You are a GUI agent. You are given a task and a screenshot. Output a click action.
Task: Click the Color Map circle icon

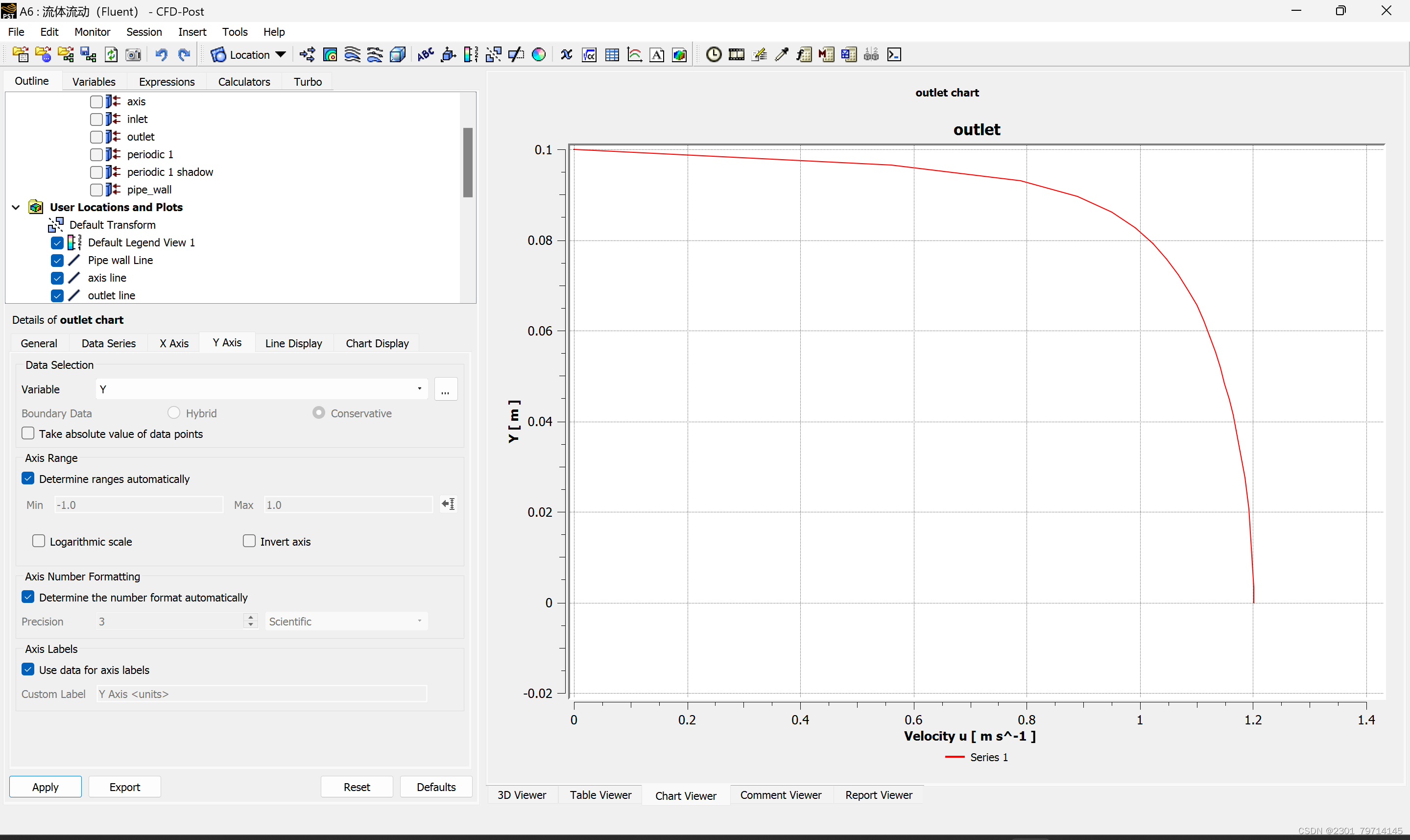[x=539, y=55]
